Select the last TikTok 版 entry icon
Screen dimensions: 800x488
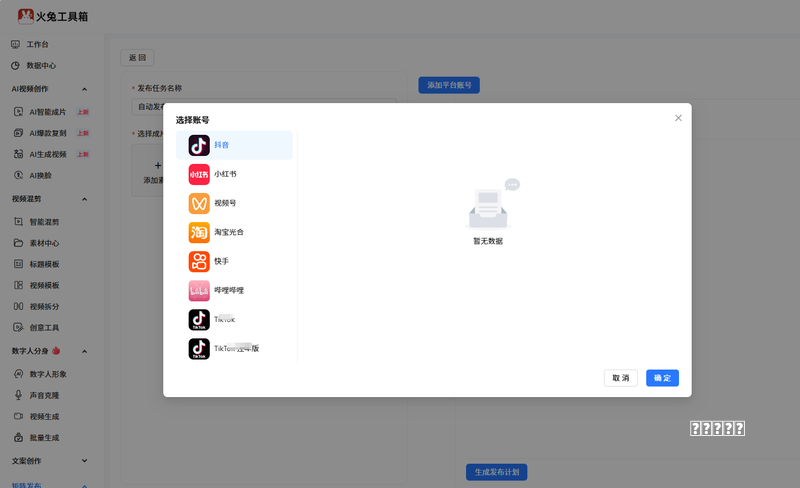(199, 349)
